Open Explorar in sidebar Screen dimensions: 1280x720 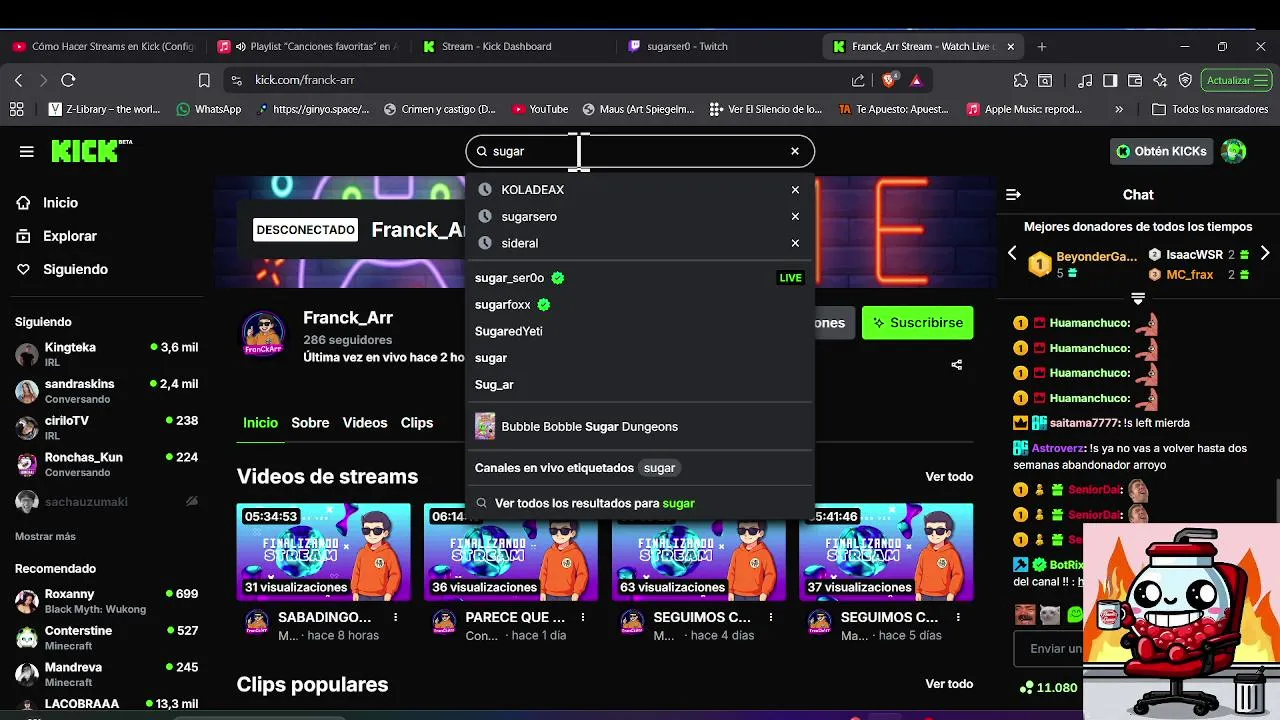point(69,236)
